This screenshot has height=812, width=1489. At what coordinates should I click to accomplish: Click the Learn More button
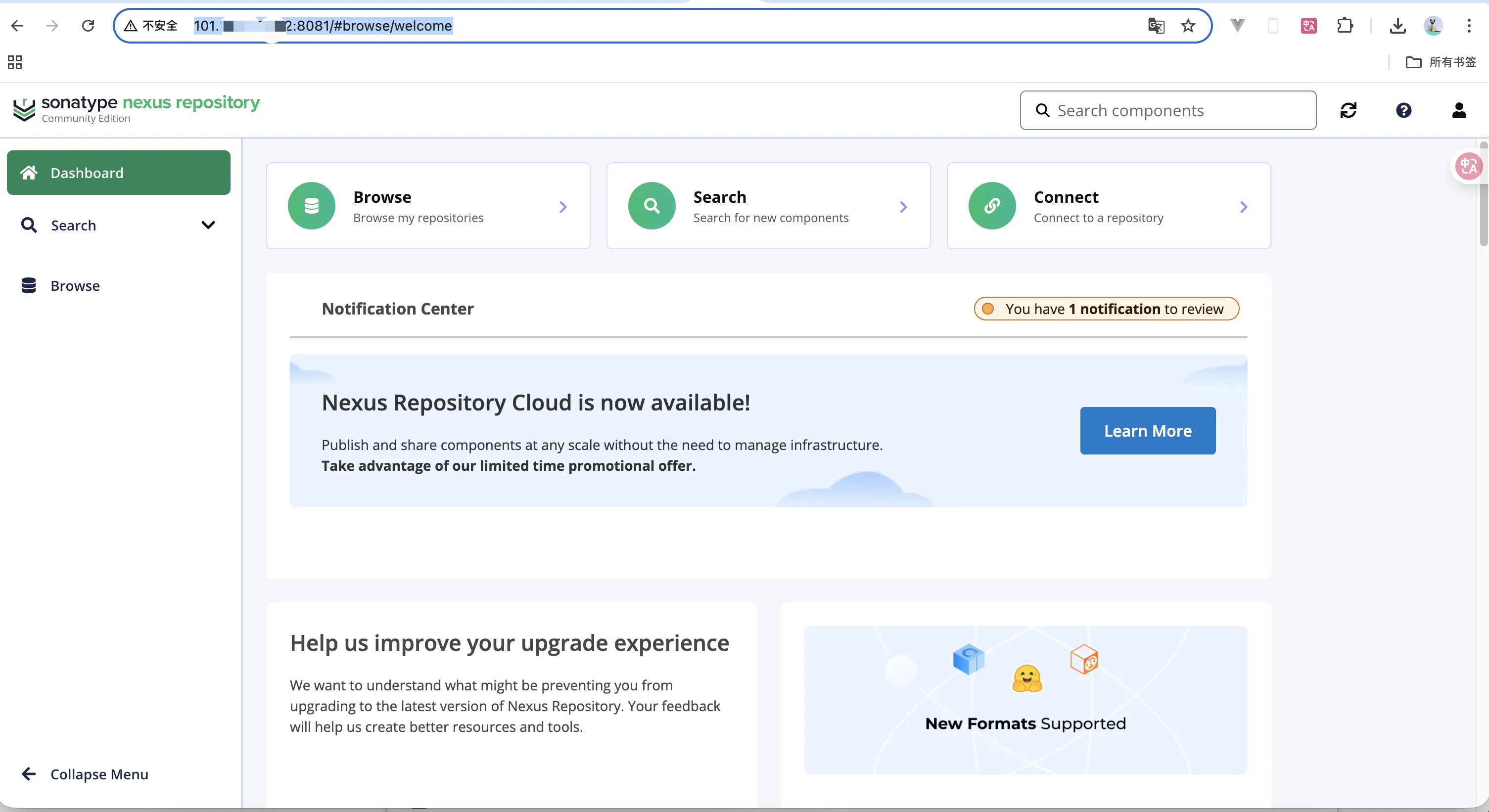click(x=1147, y=431)
